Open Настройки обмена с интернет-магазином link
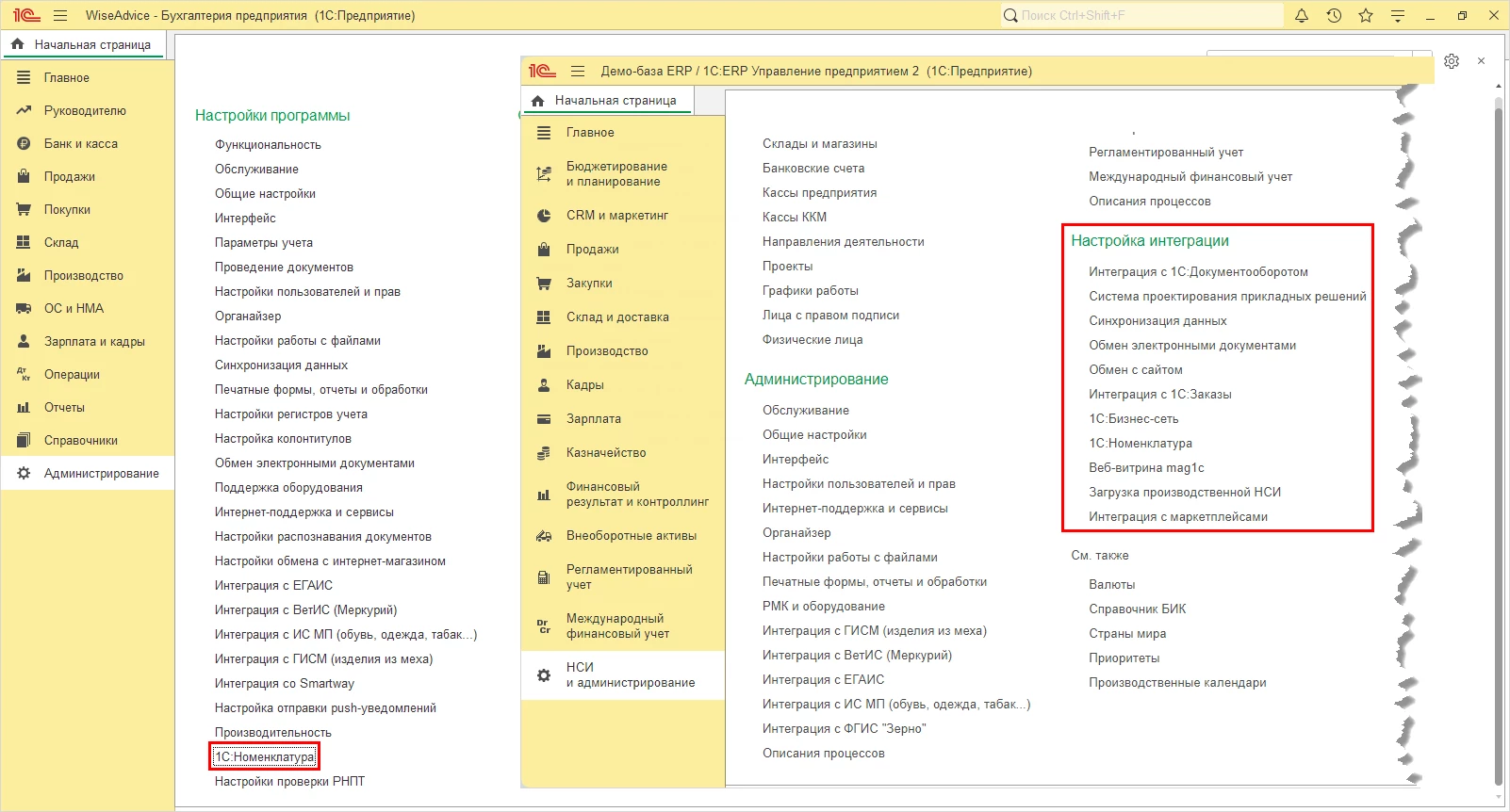 coord(330,561)
